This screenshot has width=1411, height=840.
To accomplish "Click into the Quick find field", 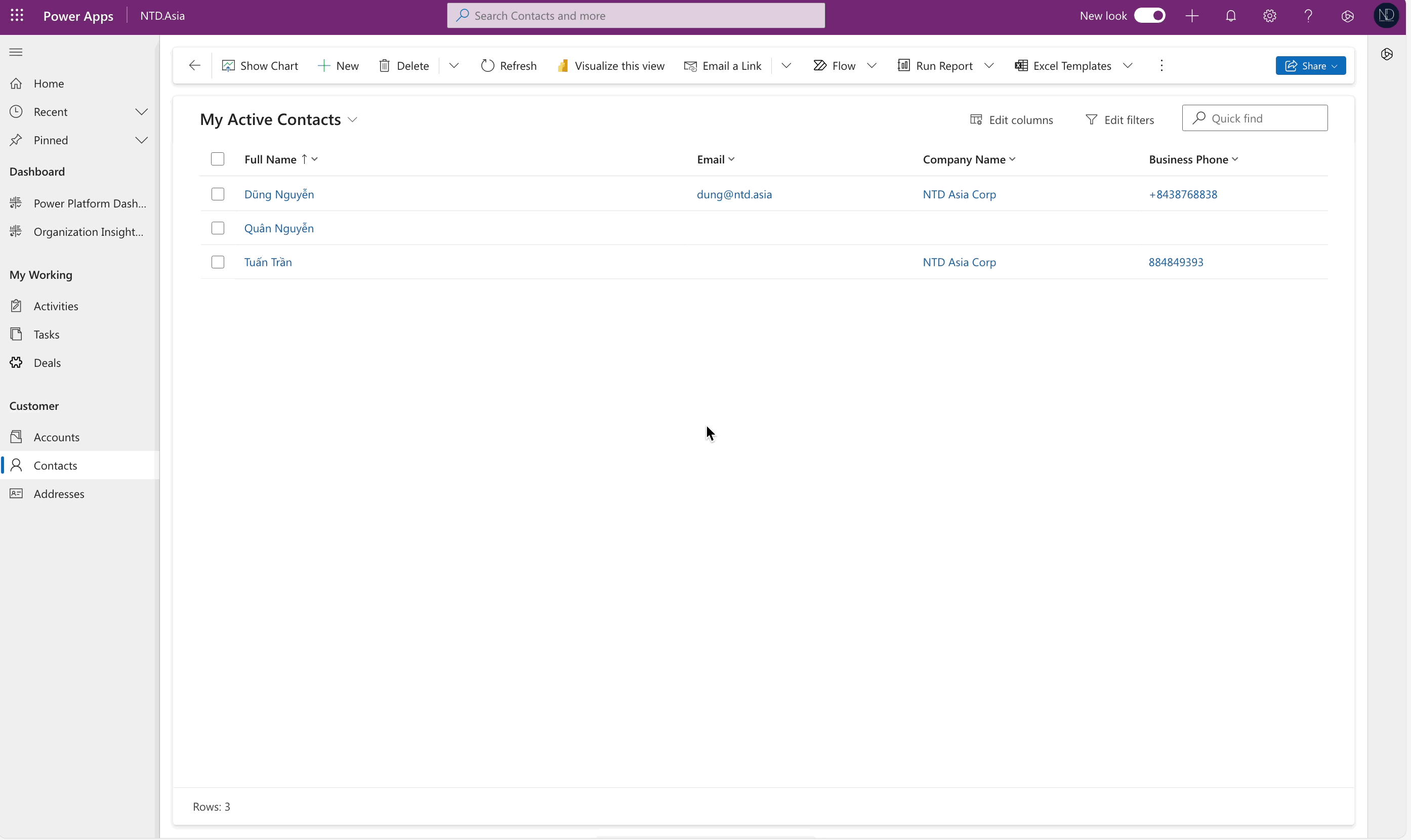I will (1262, 118).
